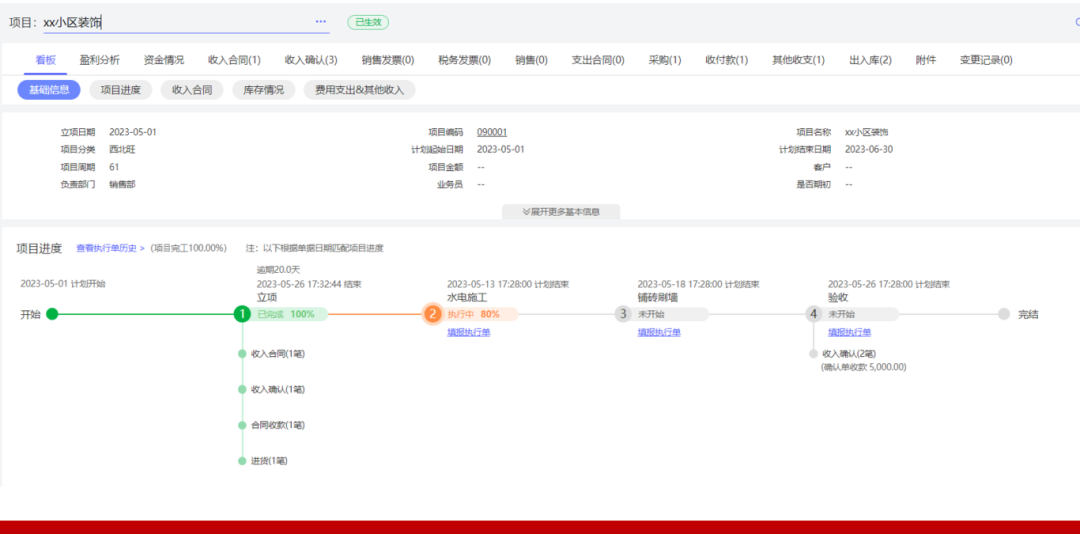1080x534 pixels.
Task: Open the 资金情况 tab
Action: (164, 60)
